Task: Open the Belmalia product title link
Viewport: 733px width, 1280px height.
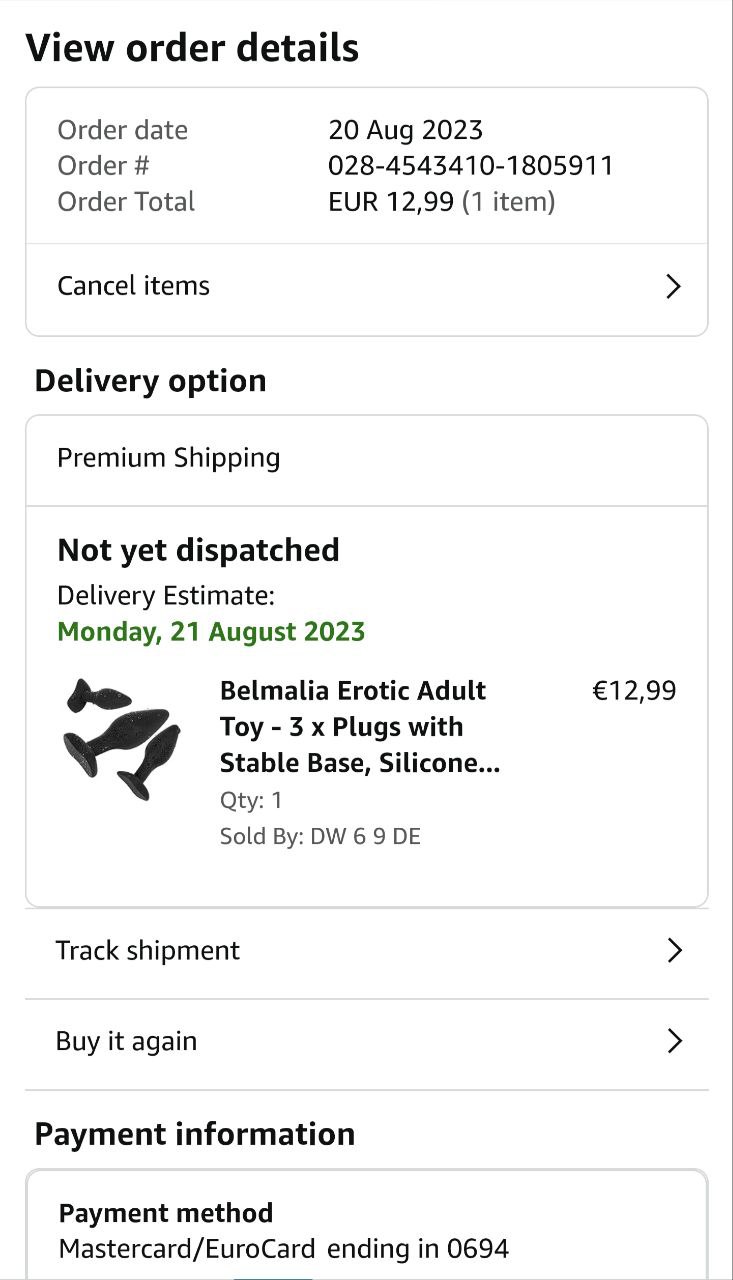Action: point(360,727)
